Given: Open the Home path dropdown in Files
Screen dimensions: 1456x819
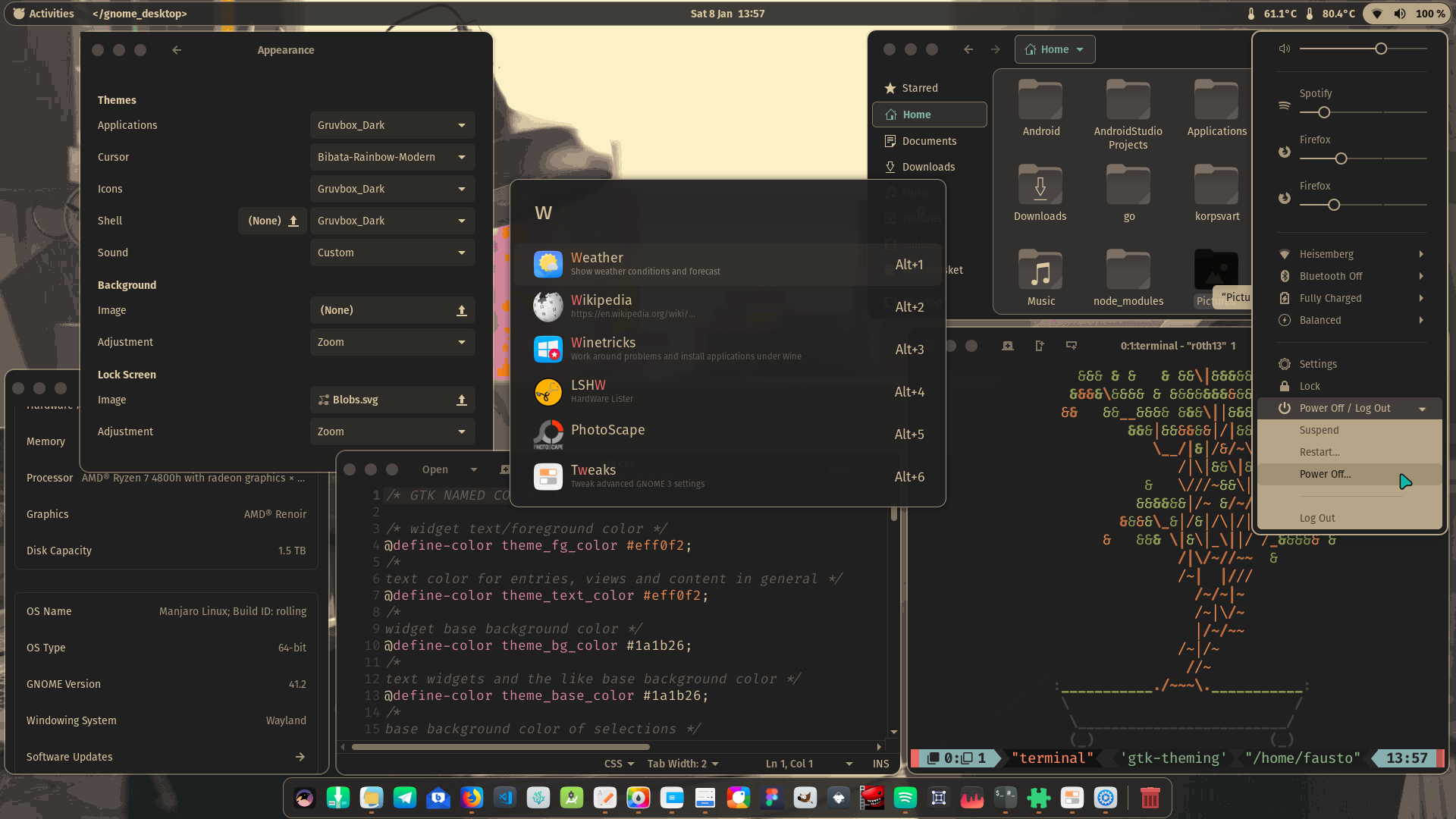Looking at the screenshot, I should (x=1055, y=49).
